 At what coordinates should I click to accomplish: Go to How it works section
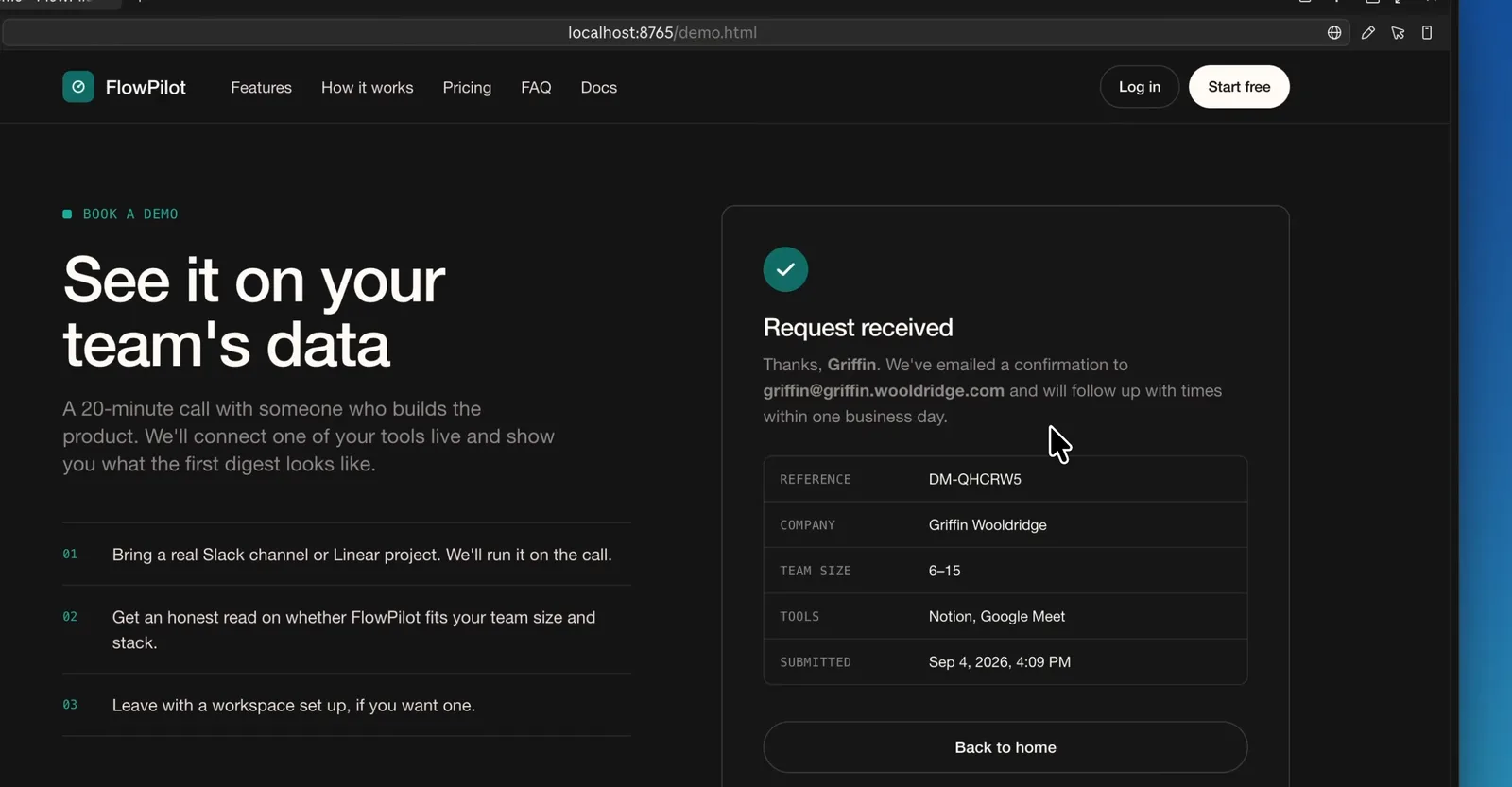[x=368, y=87]
